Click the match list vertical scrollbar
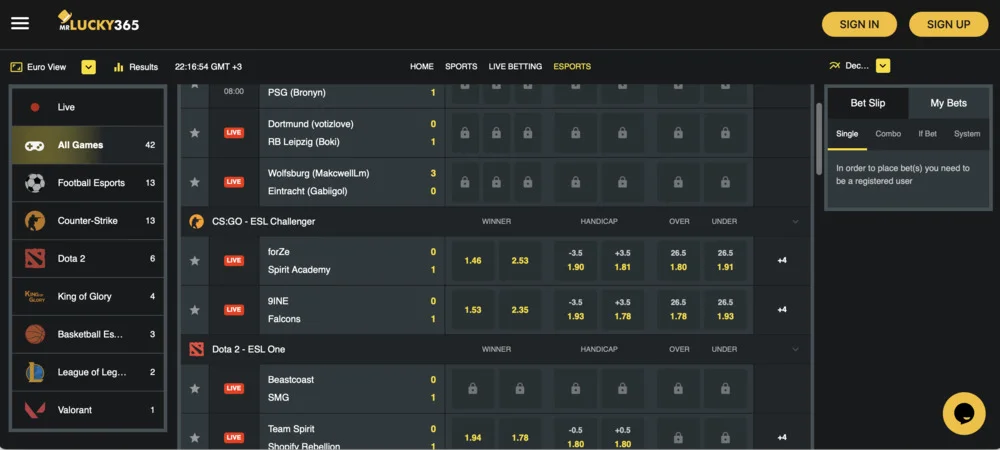1000x450 pixels. click(x=819, y=139)
